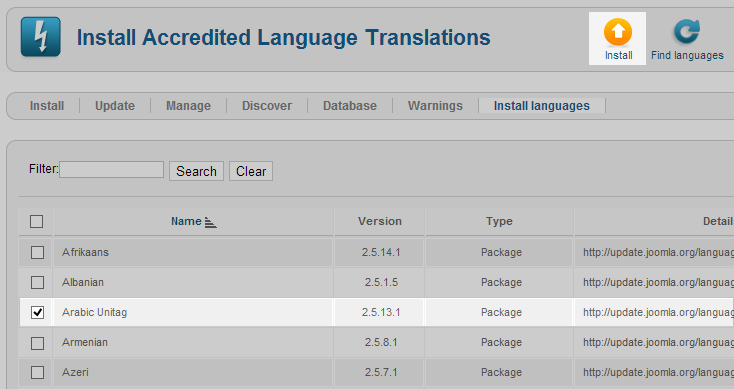Open the Database tab

350,106
